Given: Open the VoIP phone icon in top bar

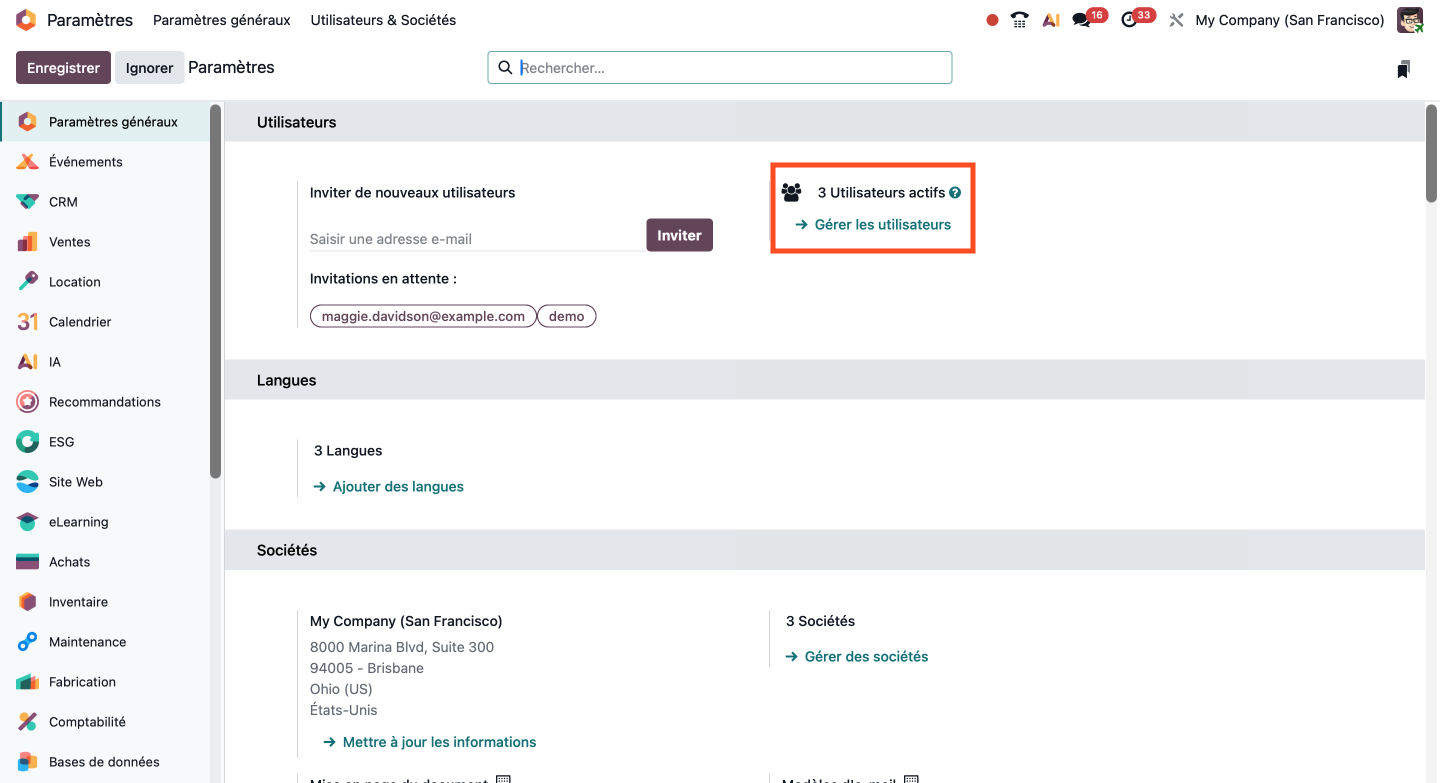Looking at the screenshot, I should 1019,20.
